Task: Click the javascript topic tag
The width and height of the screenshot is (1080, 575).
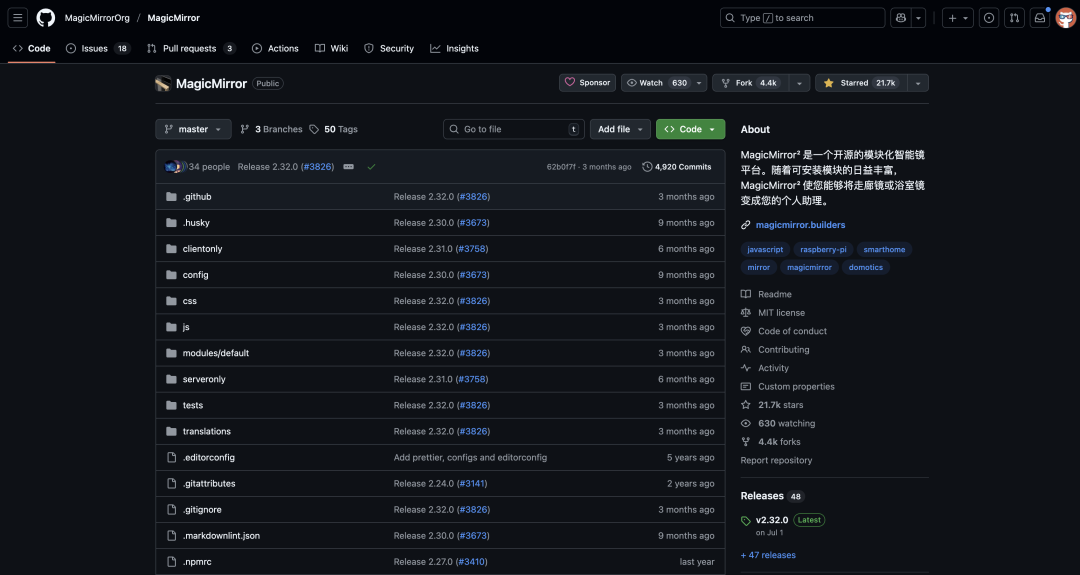Action: pos(765,249)
